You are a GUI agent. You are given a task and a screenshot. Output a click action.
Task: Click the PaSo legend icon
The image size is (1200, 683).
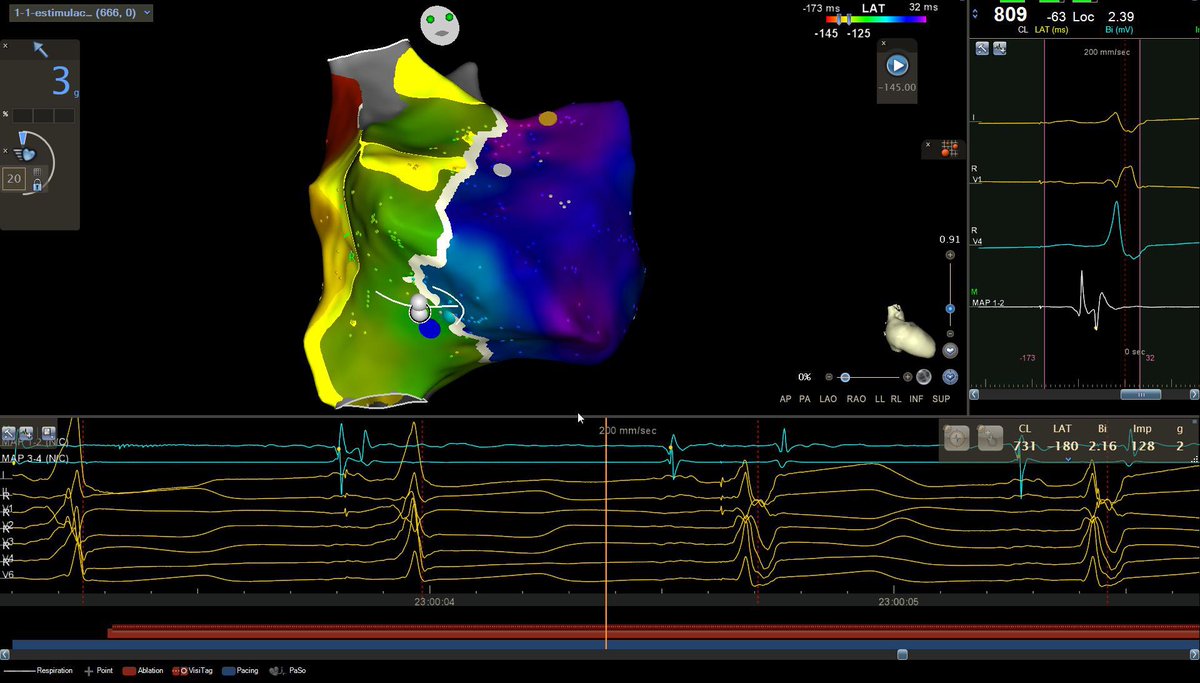(276, 671)
